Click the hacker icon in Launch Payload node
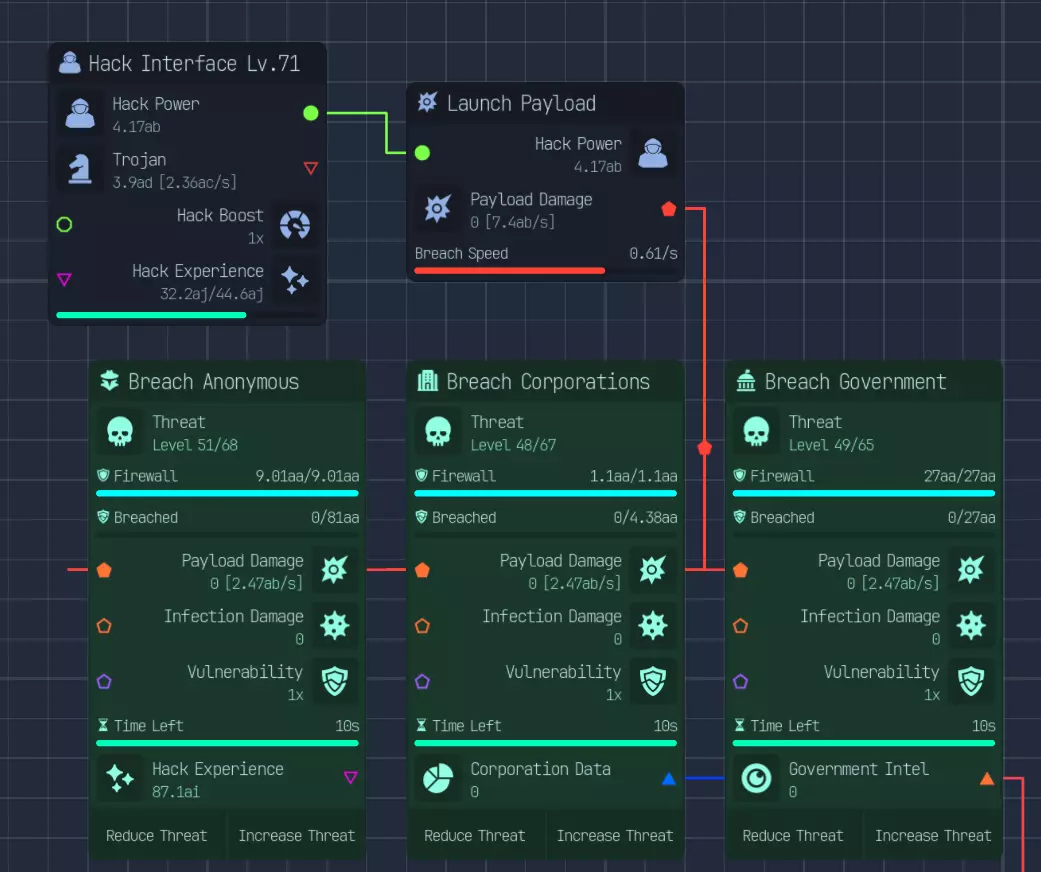This screenshot has height=872, width=1041. (653, 153)
